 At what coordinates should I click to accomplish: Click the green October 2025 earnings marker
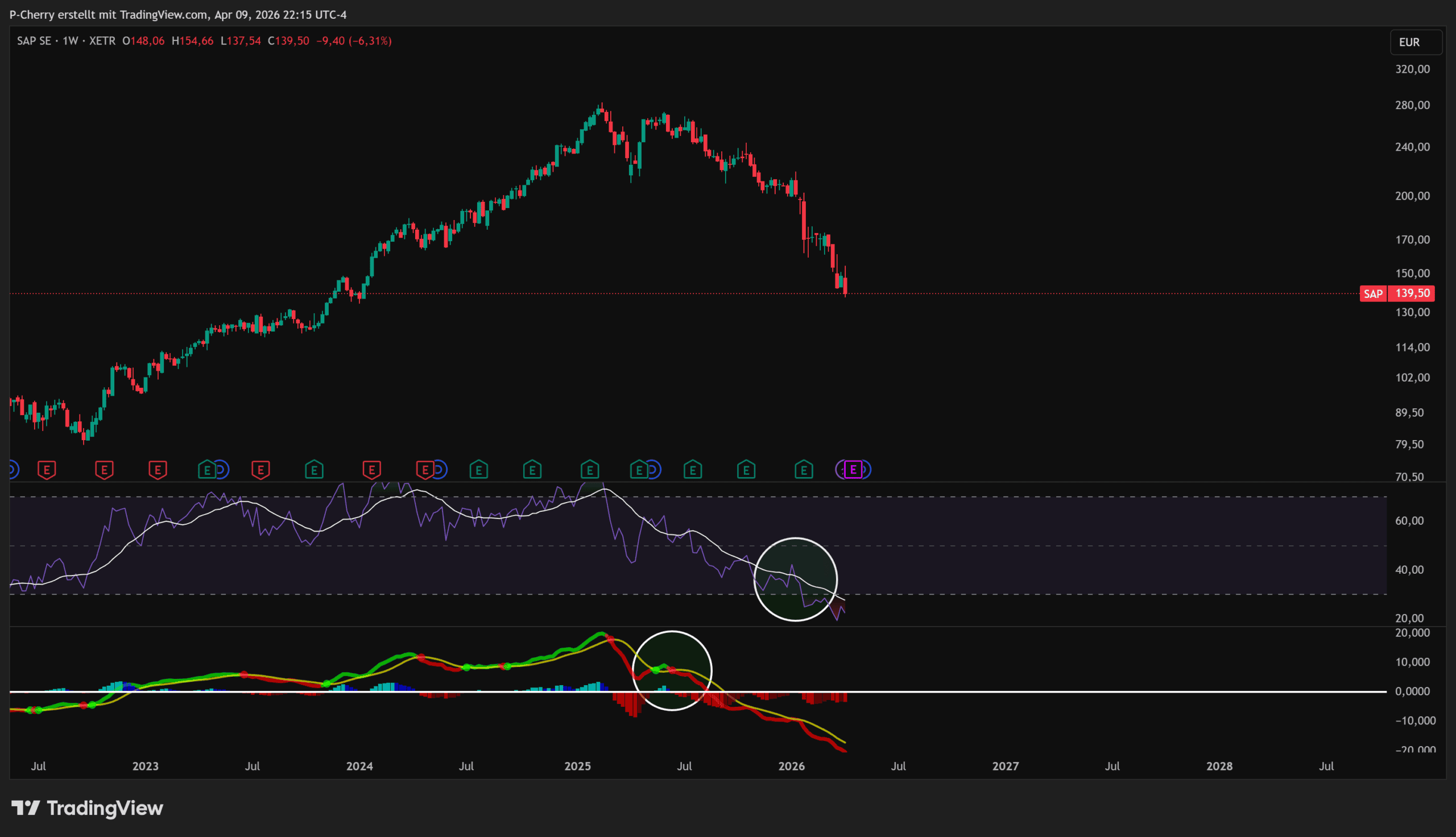(746, 470)
